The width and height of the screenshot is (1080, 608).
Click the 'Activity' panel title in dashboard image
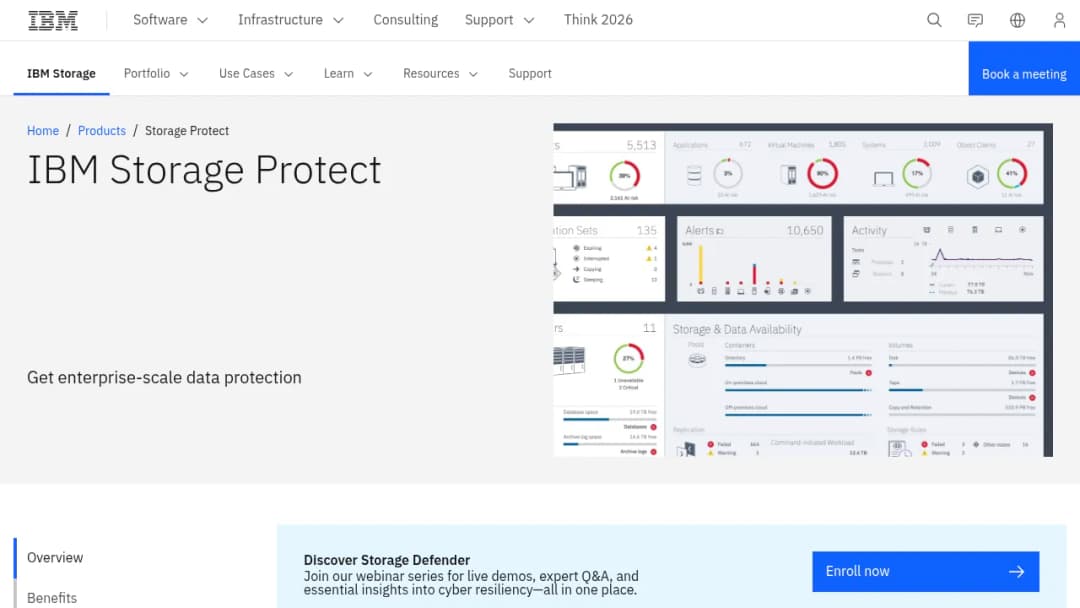(869, 231)
